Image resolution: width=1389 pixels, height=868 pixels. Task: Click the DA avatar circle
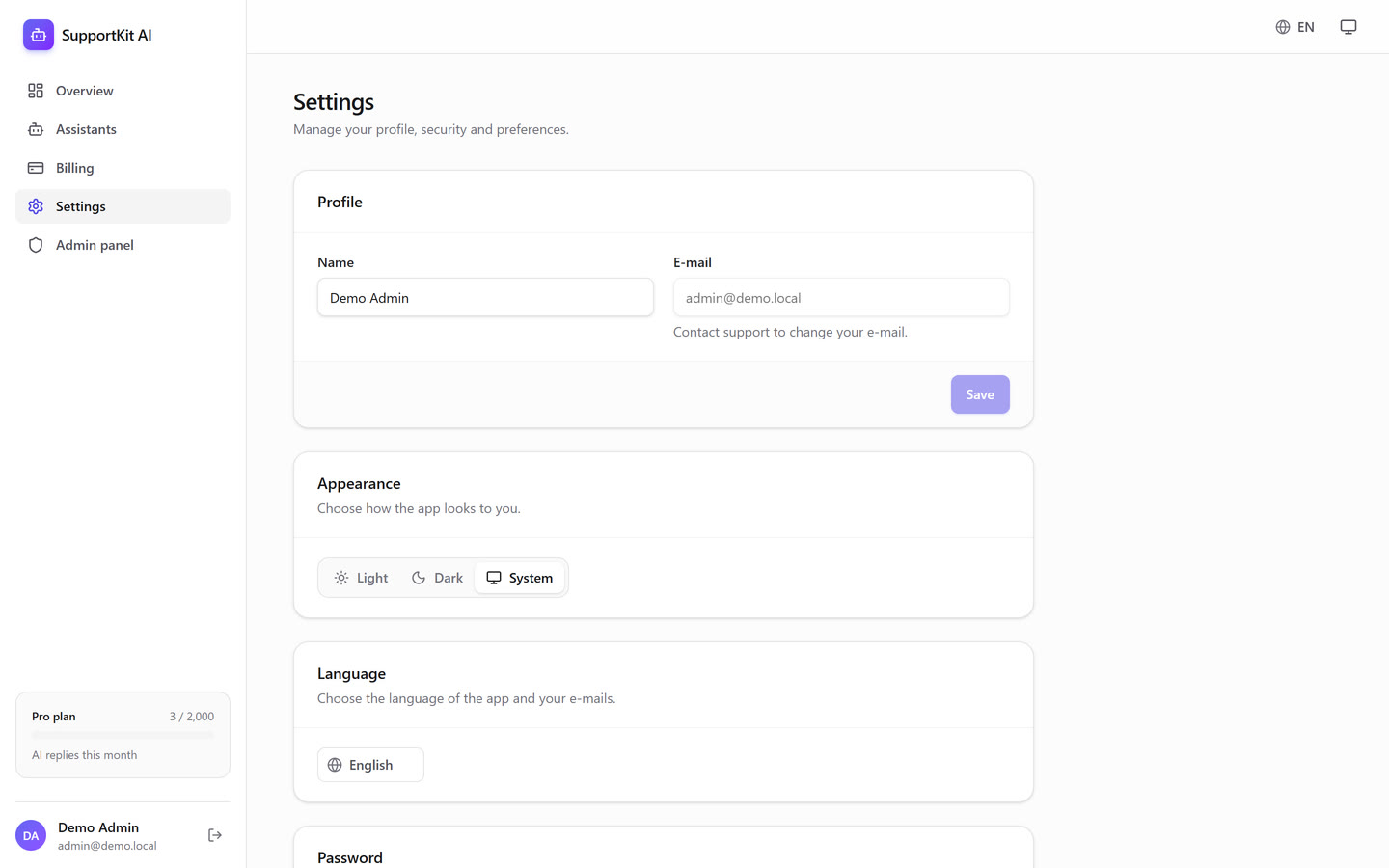pos(31,835)
